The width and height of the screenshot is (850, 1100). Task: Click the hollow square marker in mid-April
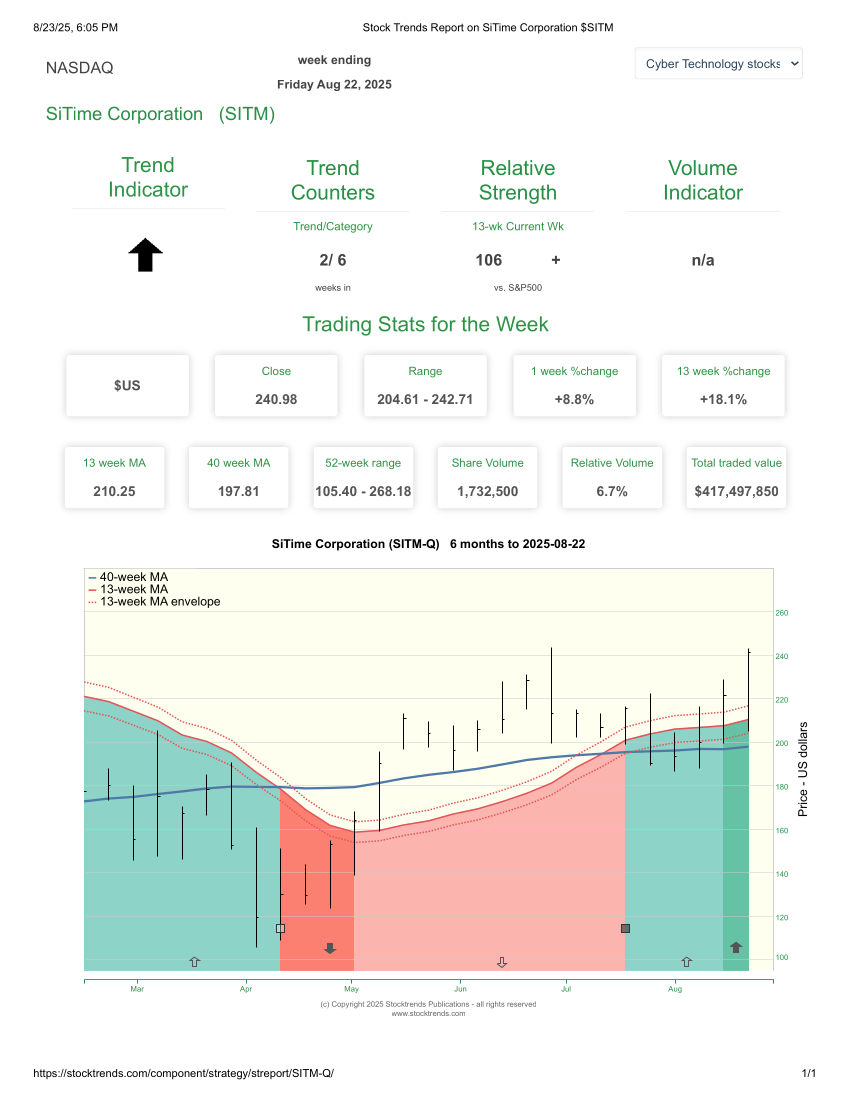pyautogui.click(x=280, y=928)
